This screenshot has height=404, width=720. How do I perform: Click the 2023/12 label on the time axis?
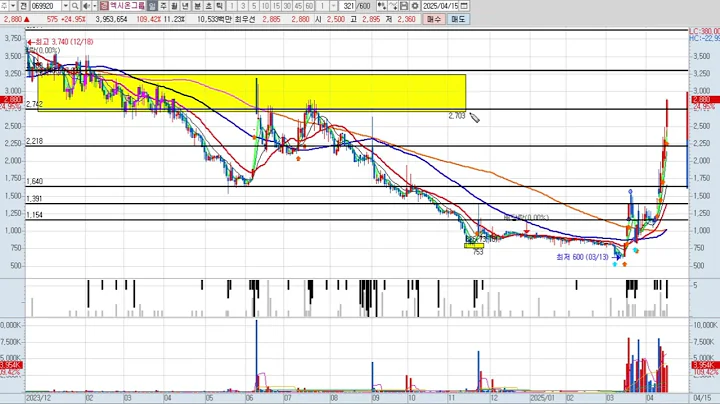coord(39,398)
